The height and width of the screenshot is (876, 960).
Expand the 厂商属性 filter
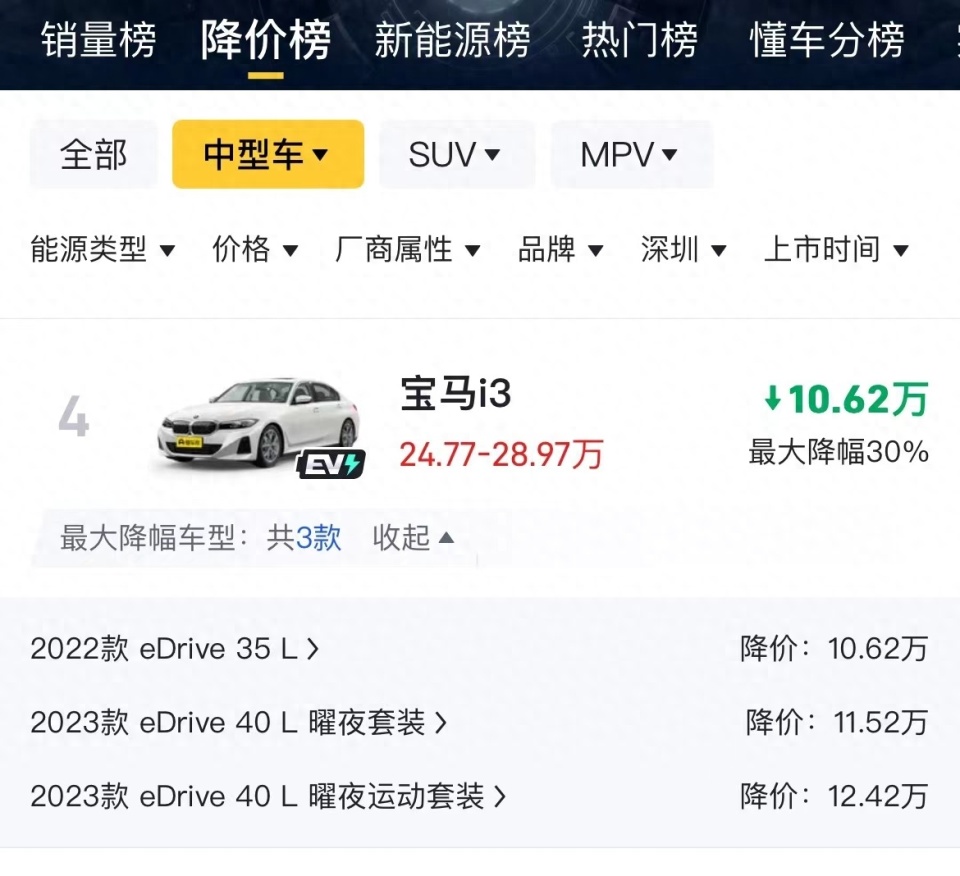point(404,250)
